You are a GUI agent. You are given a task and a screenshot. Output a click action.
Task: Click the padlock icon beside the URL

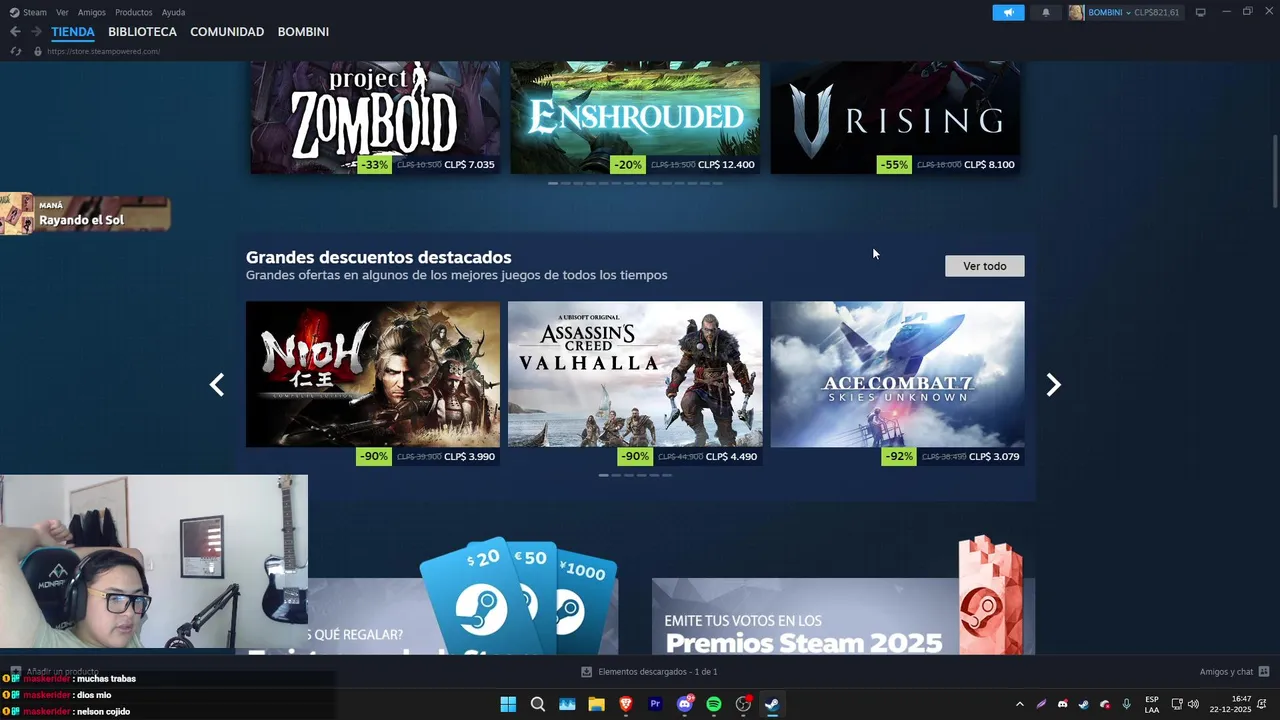point(38,51)
